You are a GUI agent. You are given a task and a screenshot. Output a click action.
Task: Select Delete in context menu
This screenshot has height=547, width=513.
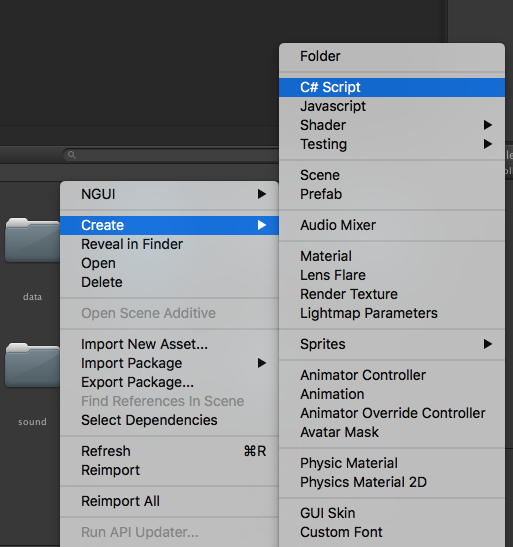(x=169, y=282)
